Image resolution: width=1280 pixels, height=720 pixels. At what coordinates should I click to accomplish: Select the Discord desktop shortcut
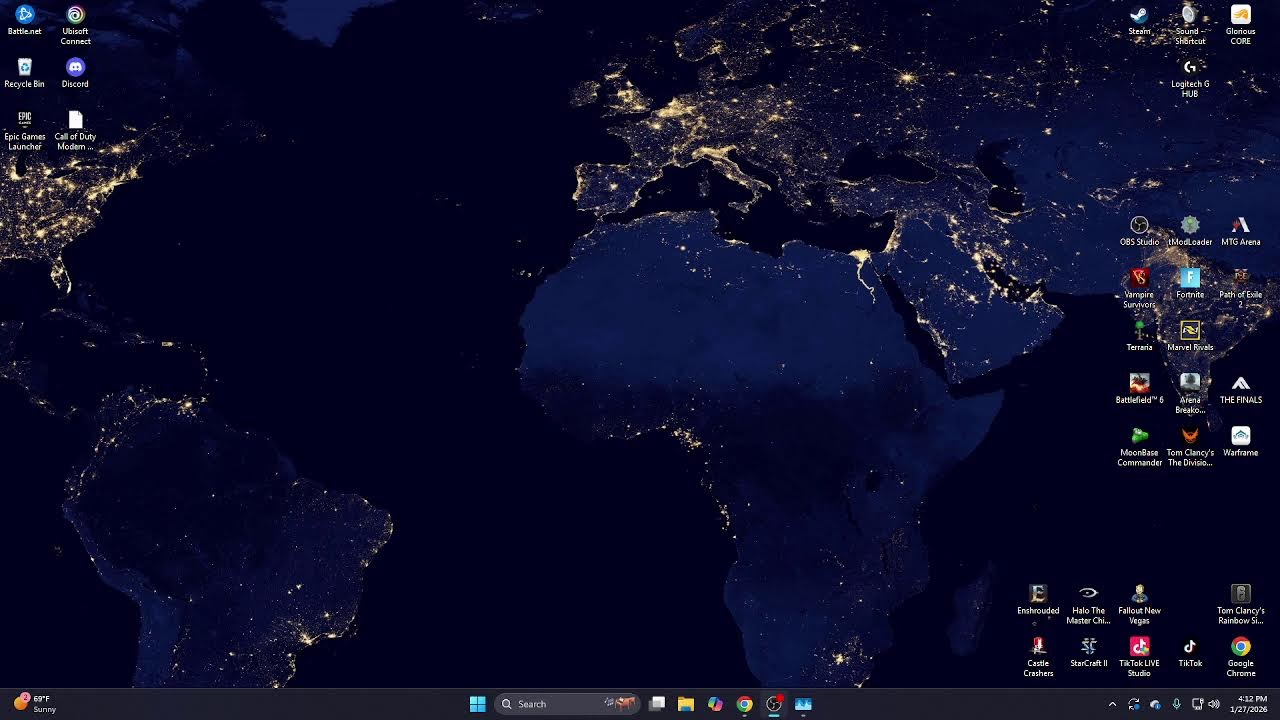click(x=75, y=73)
